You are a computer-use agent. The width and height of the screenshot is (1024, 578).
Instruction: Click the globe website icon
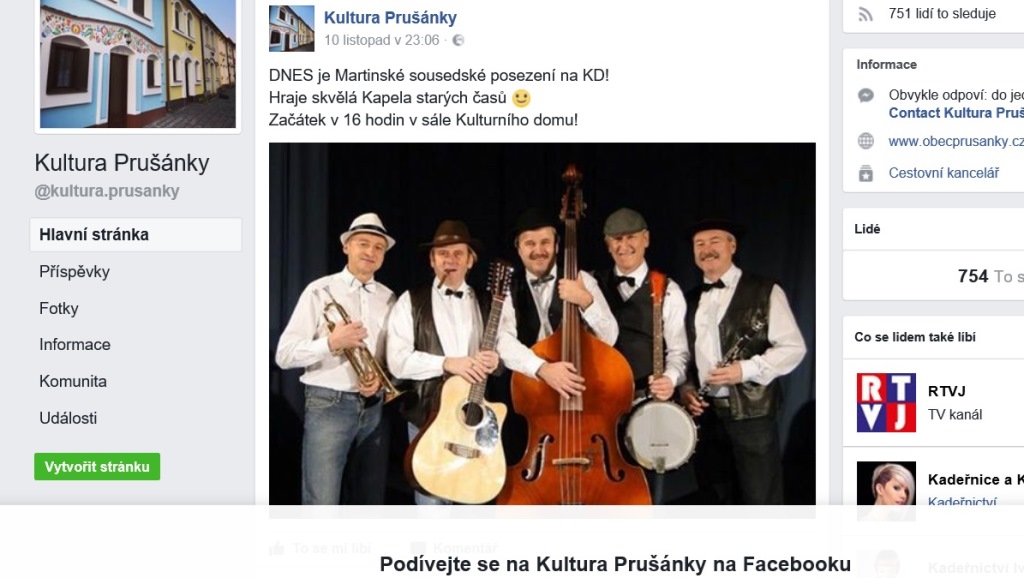(866, 141)
